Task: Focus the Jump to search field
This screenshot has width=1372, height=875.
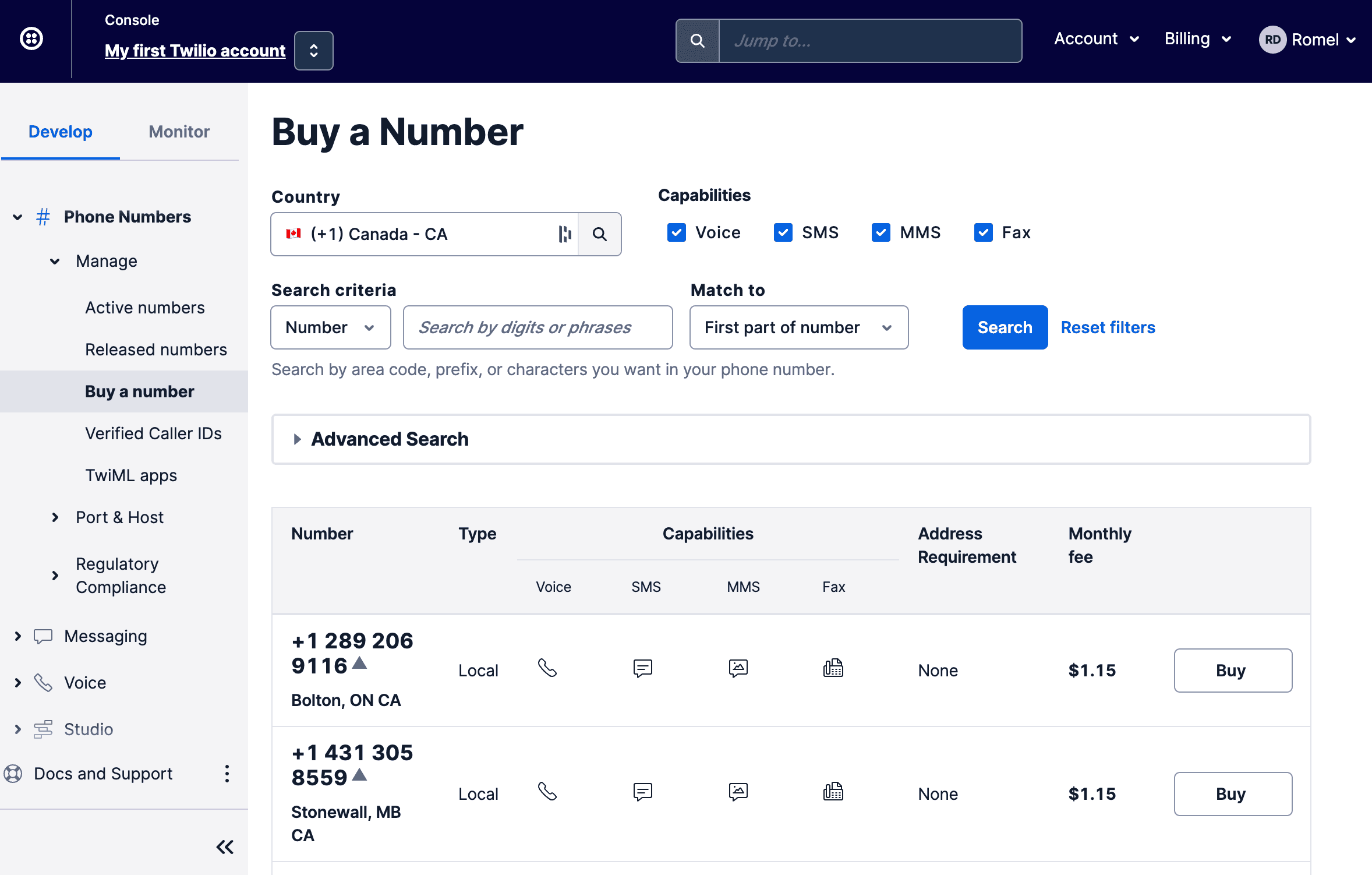Action: 871,41
